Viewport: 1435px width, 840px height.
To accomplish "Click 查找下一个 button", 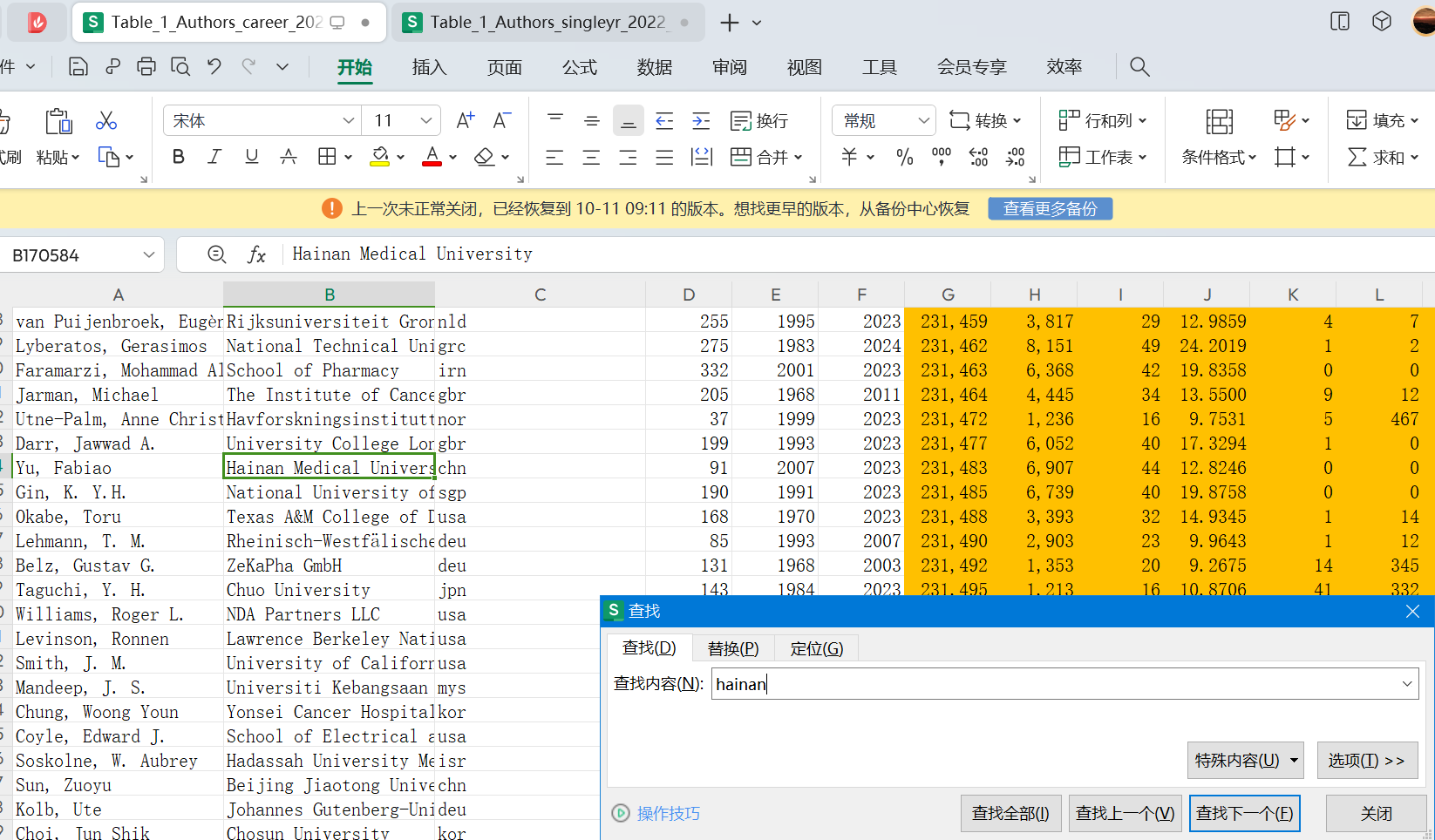I will click(x=1245, y=813).
